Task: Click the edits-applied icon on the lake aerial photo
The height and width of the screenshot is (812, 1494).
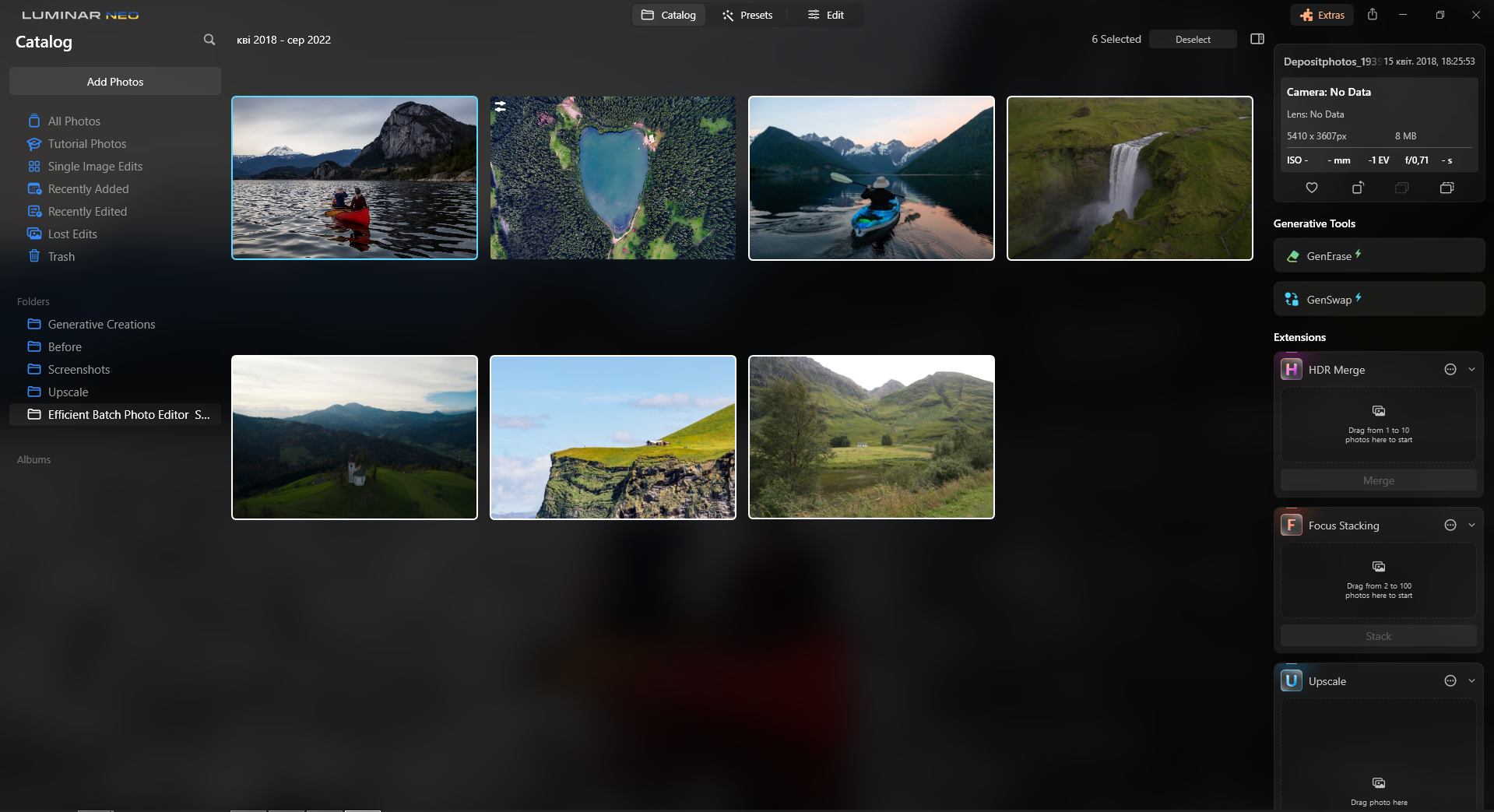Action: [x=501, y=107]
